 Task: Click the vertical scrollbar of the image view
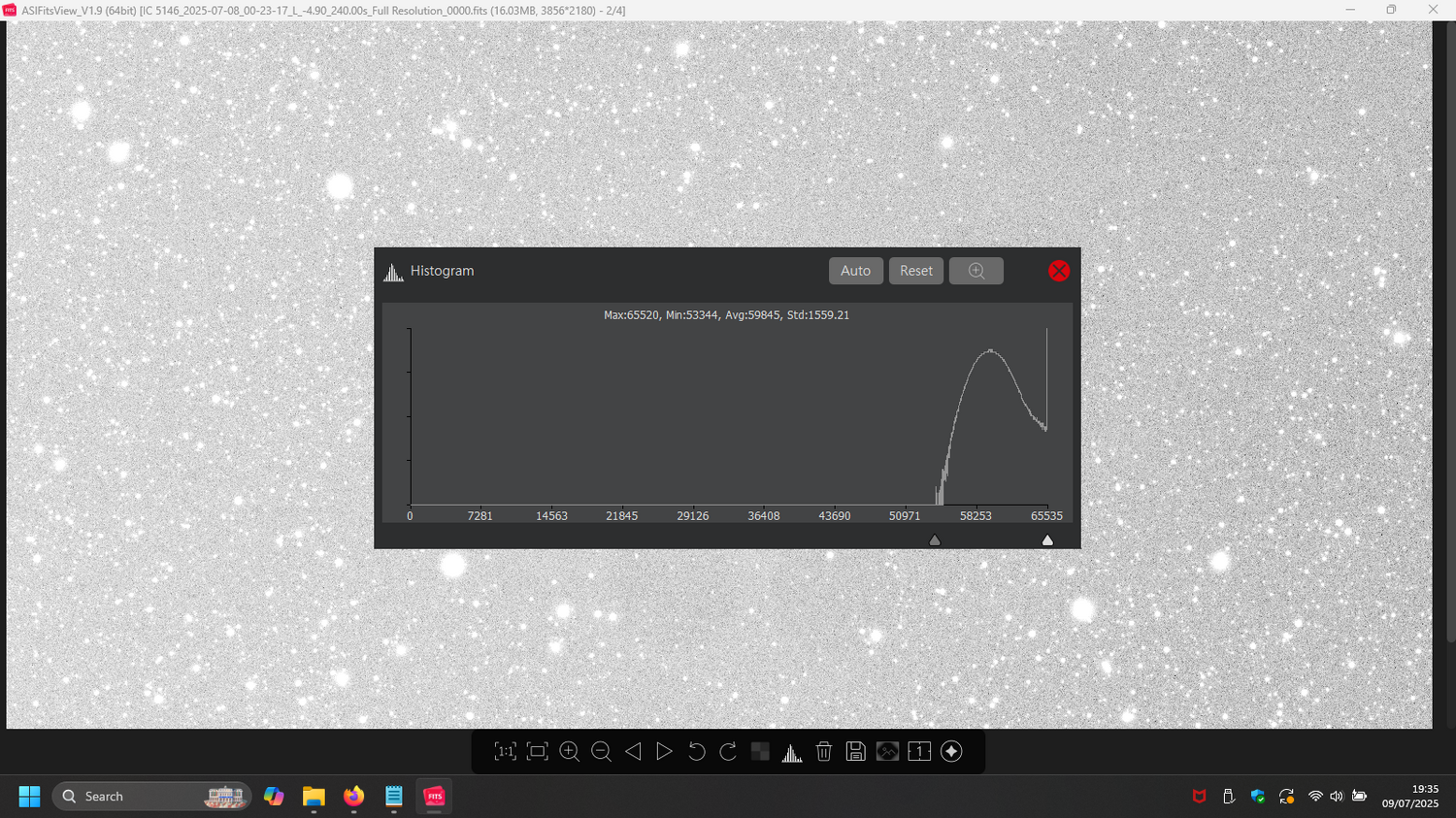pyautogui.click(x=1451, y=330)
